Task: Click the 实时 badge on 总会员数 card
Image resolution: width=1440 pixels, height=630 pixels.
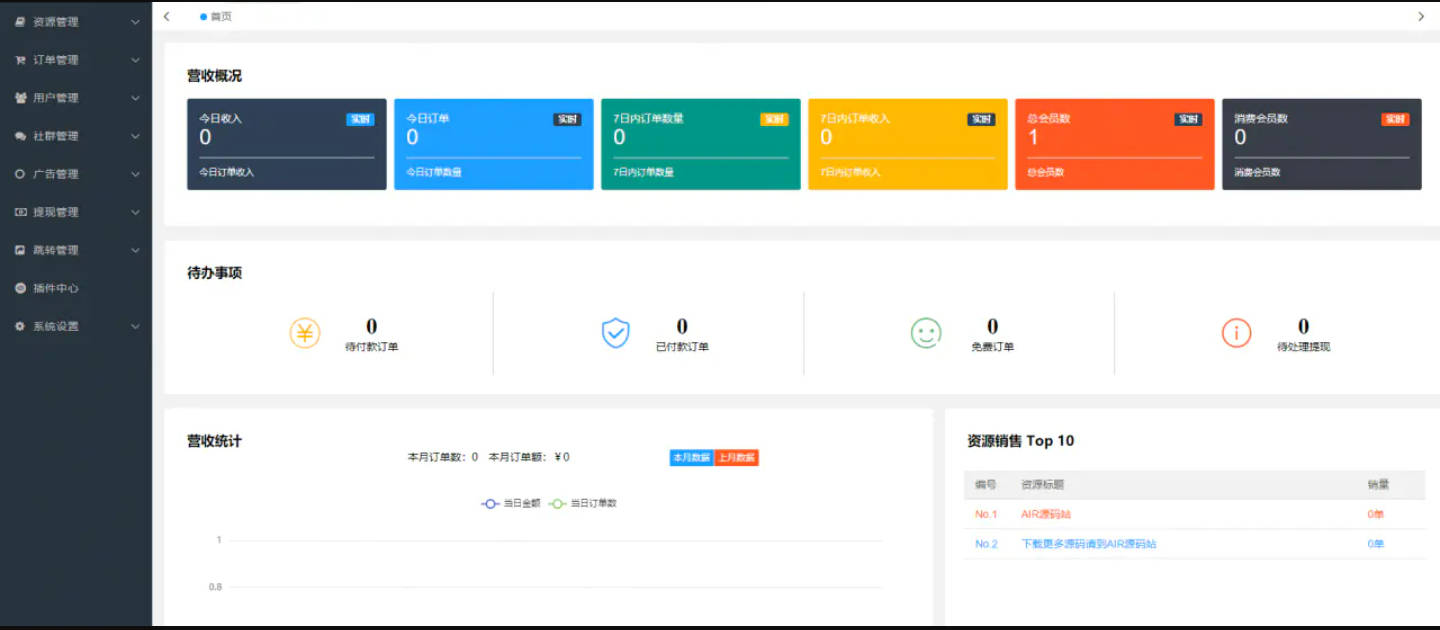Action: point(1188,119)
